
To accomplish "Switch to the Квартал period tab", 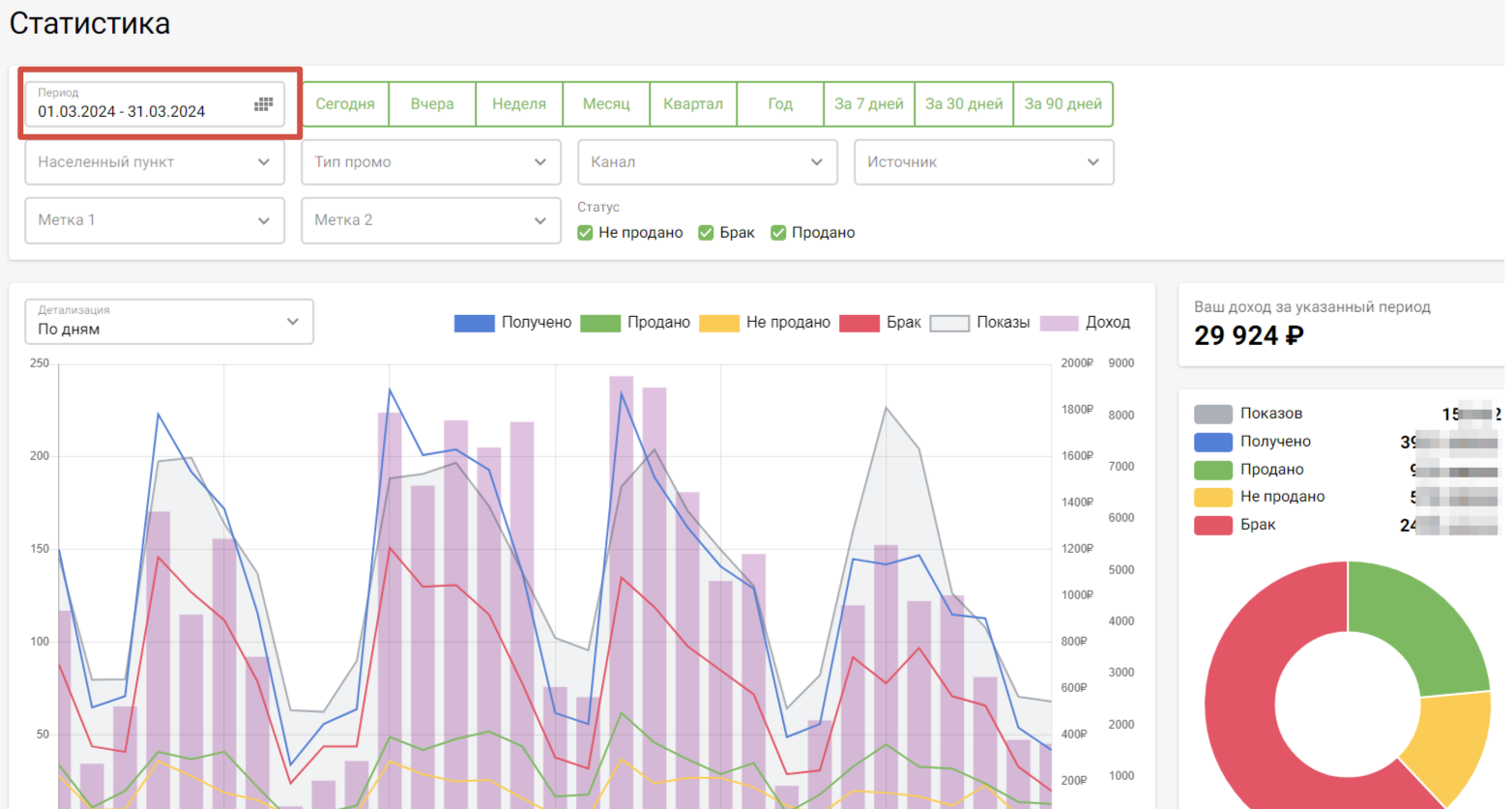I will pyautogui.click(x=693, y=104).
